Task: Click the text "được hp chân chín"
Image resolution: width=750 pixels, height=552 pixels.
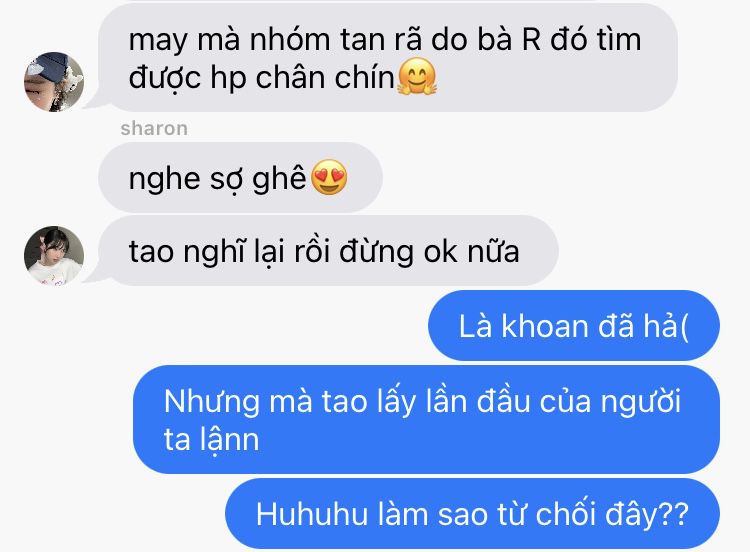Action: [x=261, y=77]
